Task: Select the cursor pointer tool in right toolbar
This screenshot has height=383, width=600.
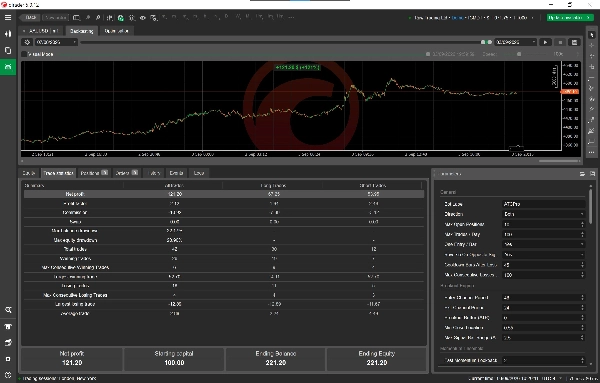Action: pos(592,35)
